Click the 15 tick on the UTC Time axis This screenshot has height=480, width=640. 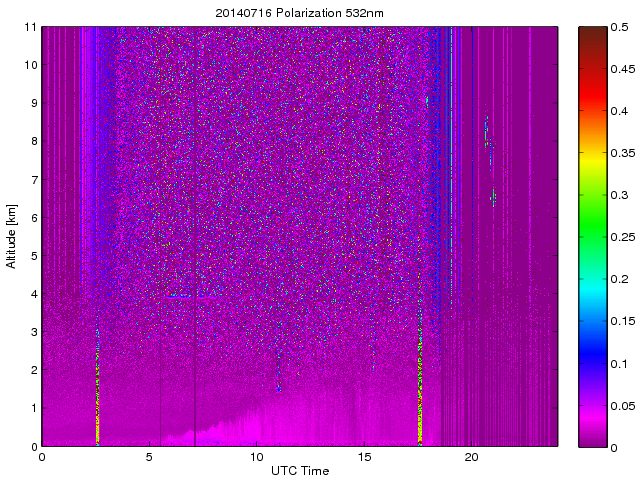pyautogui.click(x=364, y=457)
